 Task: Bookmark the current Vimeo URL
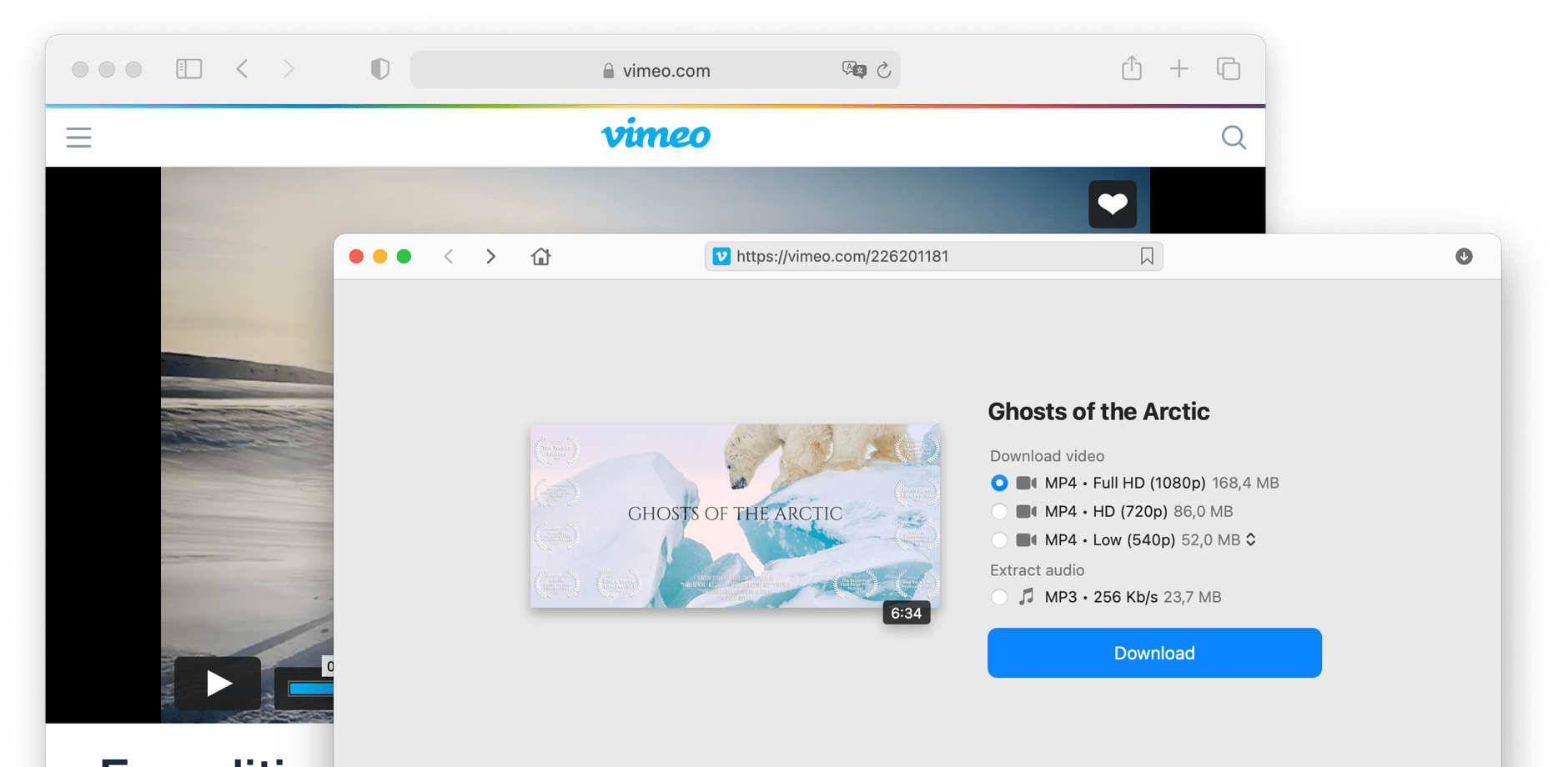pos(1147,257)
